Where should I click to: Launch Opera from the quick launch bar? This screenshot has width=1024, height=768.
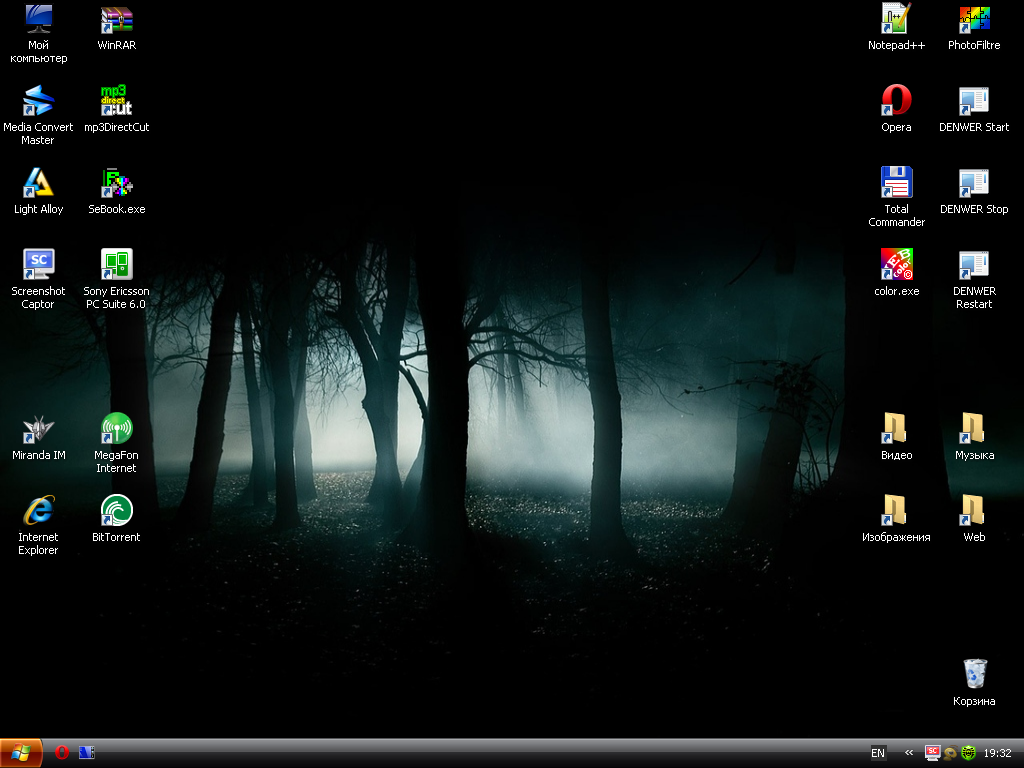pos(62,753)
